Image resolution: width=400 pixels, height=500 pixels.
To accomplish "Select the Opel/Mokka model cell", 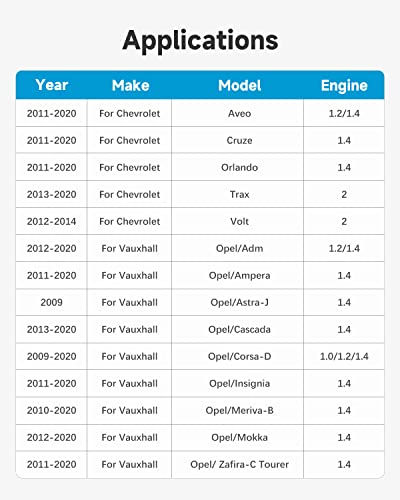I will tap(239, 437).
